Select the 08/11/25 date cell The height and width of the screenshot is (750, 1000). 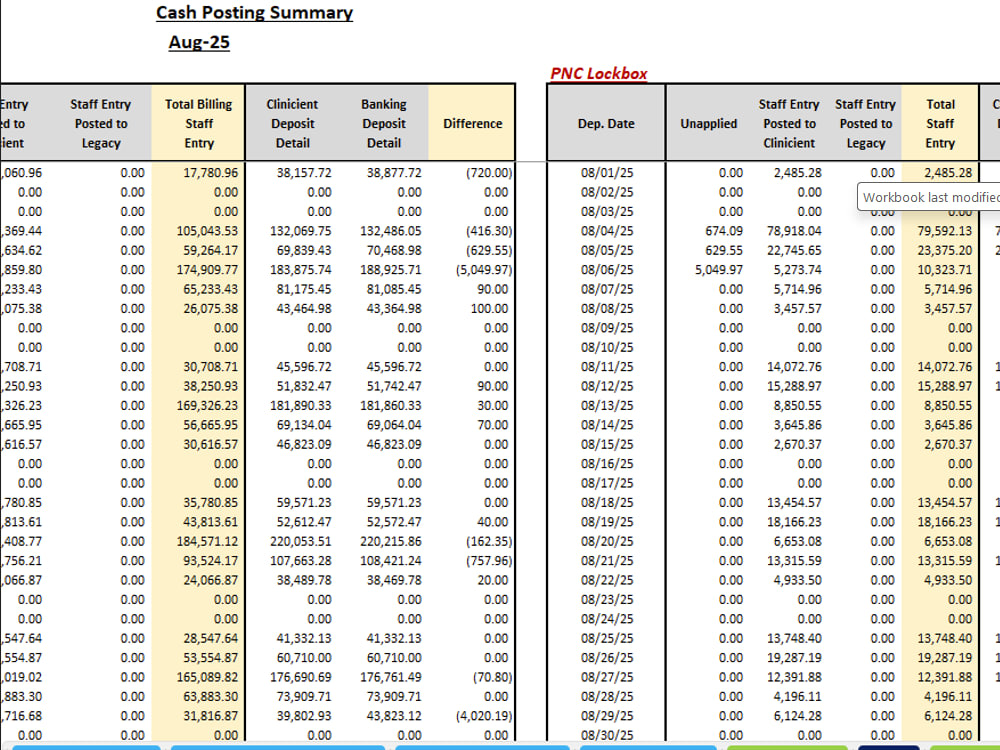click(607, 367)
